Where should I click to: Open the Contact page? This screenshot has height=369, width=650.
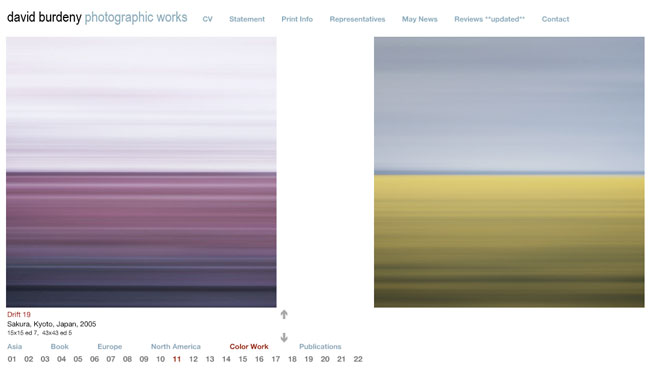pyautogui.click(x=555, y=19)
